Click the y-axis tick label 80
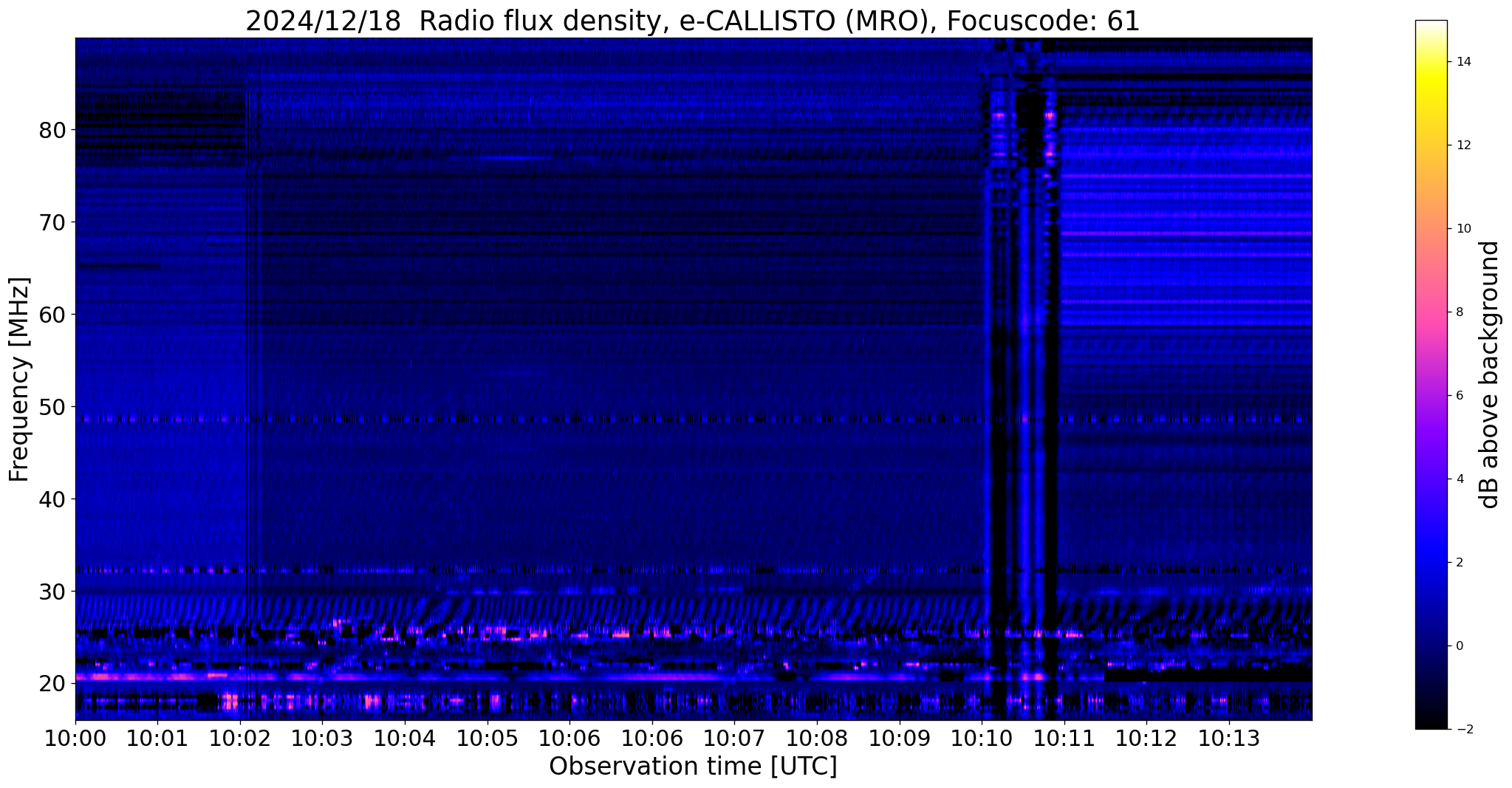 pos(52,130)
